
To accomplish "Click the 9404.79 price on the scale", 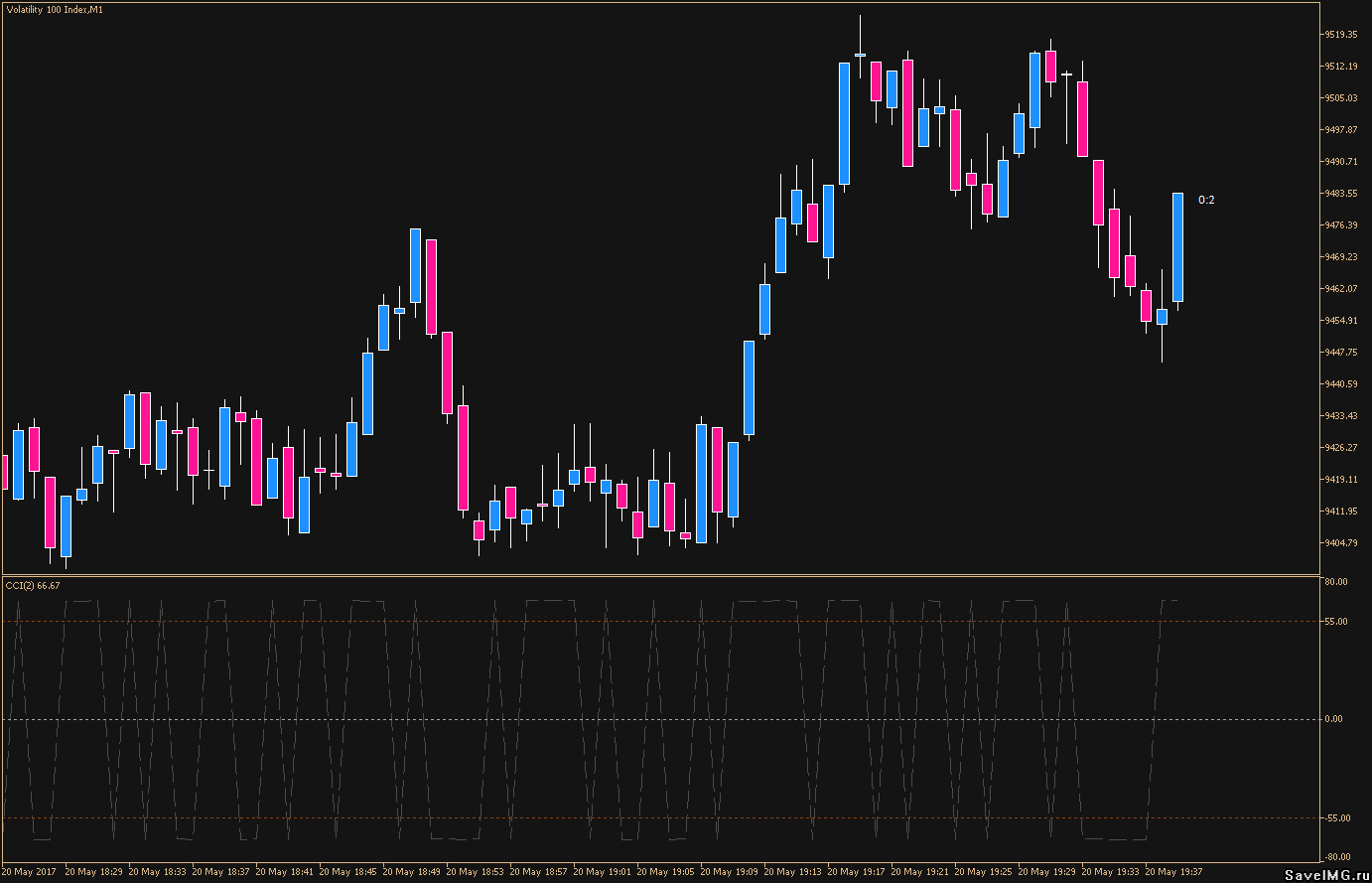I will click(x=1340, y=543).
